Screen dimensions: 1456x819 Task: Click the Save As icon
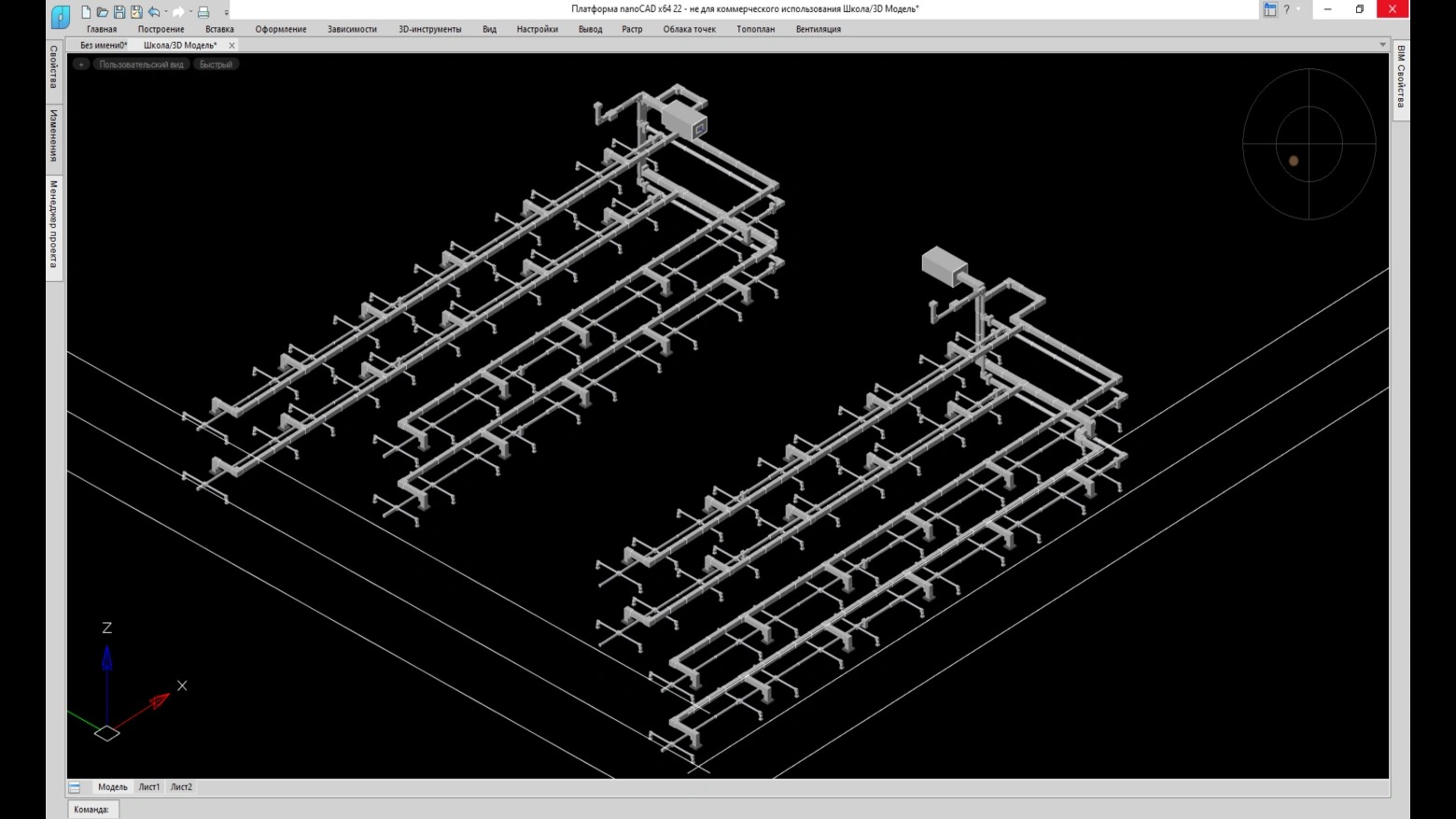pyautogui.click(x=136, y=12)
